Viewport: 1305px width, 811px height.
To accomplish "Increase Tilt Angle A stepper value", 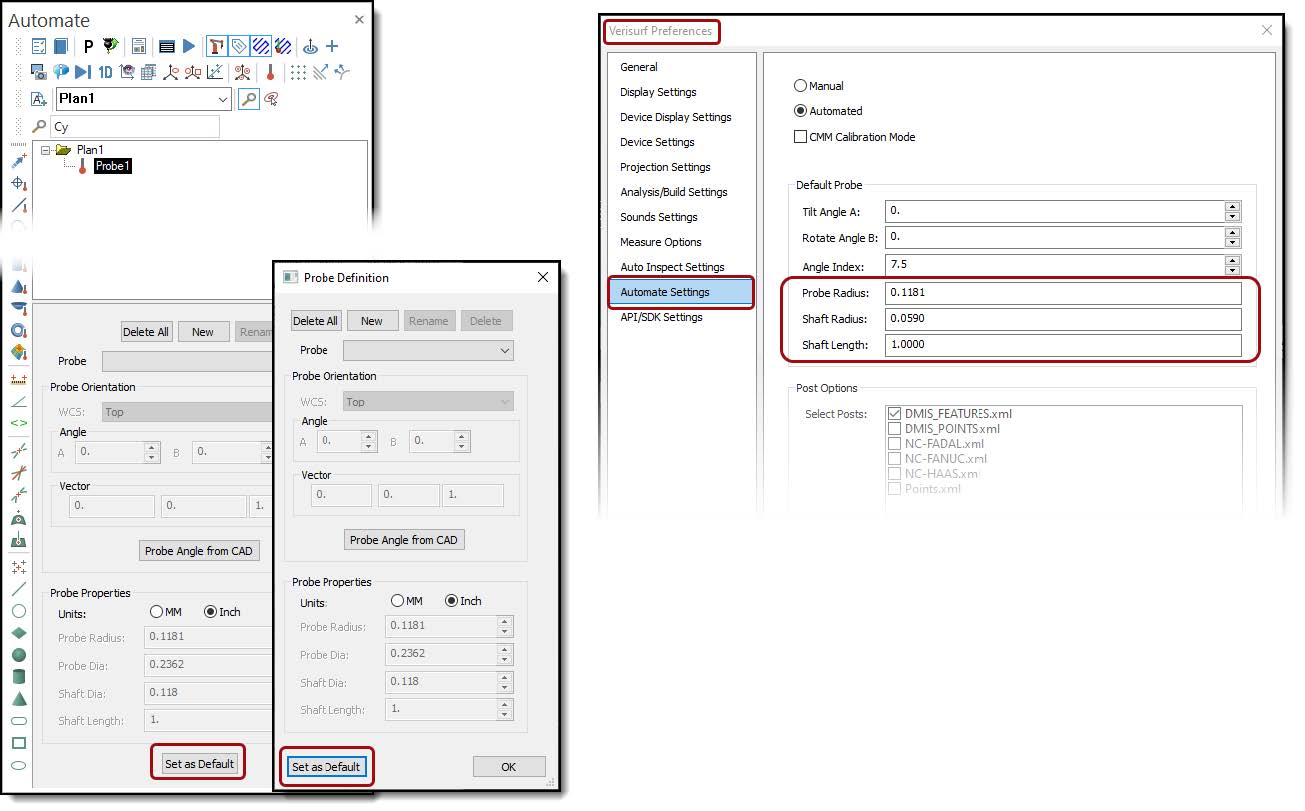I will click(1232, 207).
